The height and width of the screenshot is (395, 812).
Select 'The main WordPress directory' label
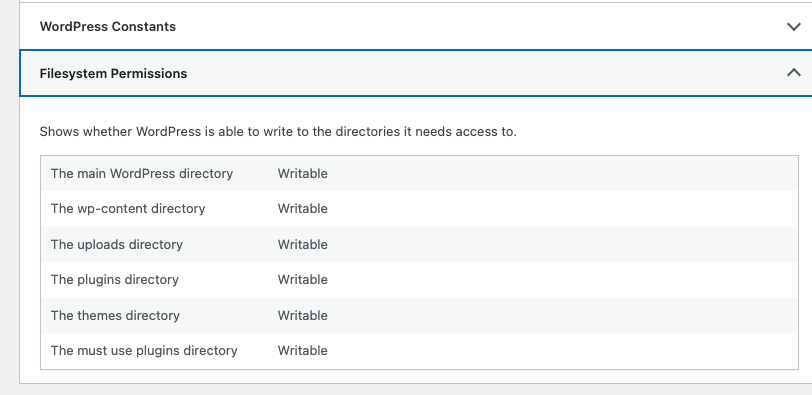point(142,173)
